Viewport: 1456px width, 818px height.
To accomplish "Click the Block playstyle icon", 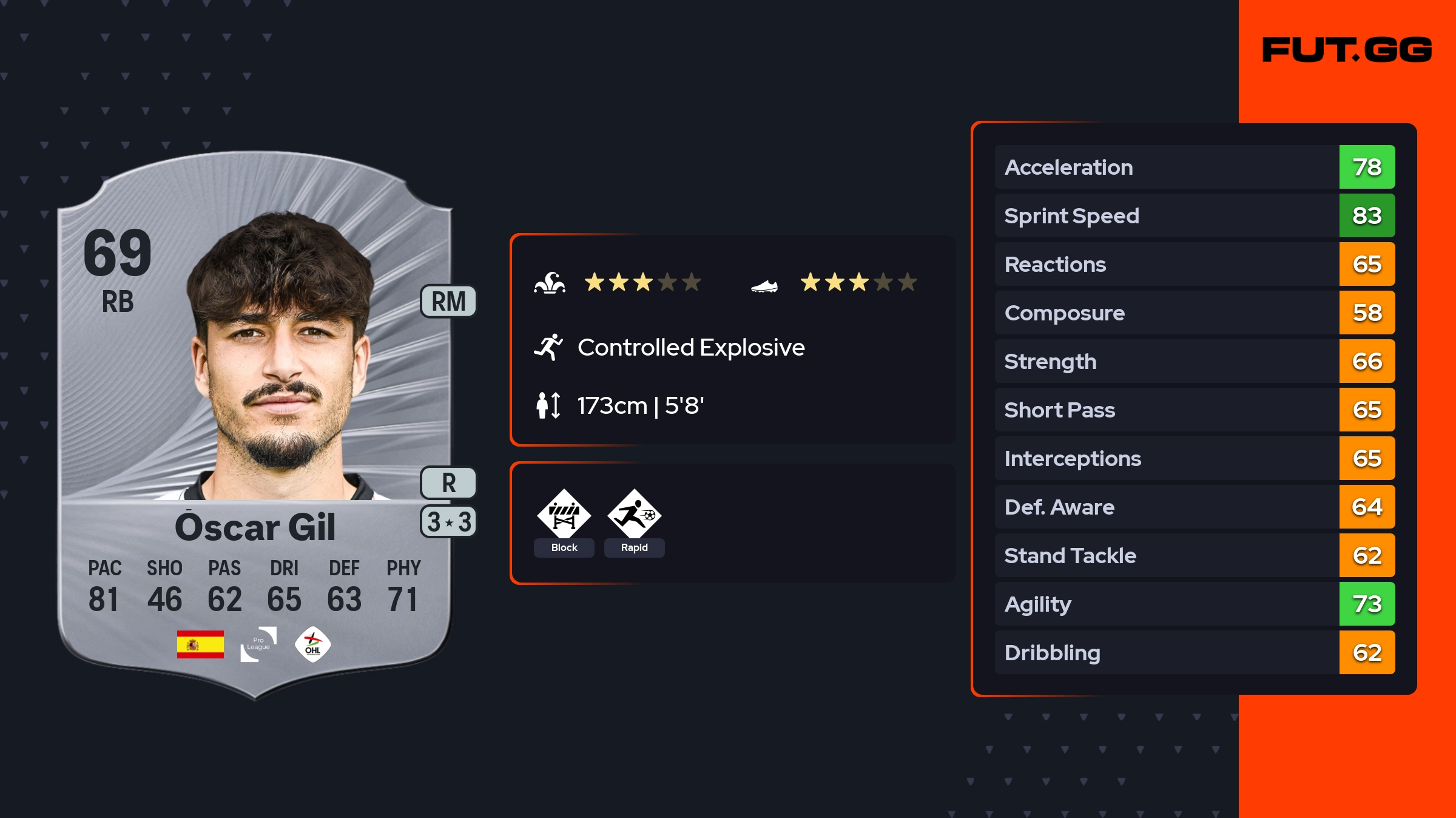I will click(564, 514).
